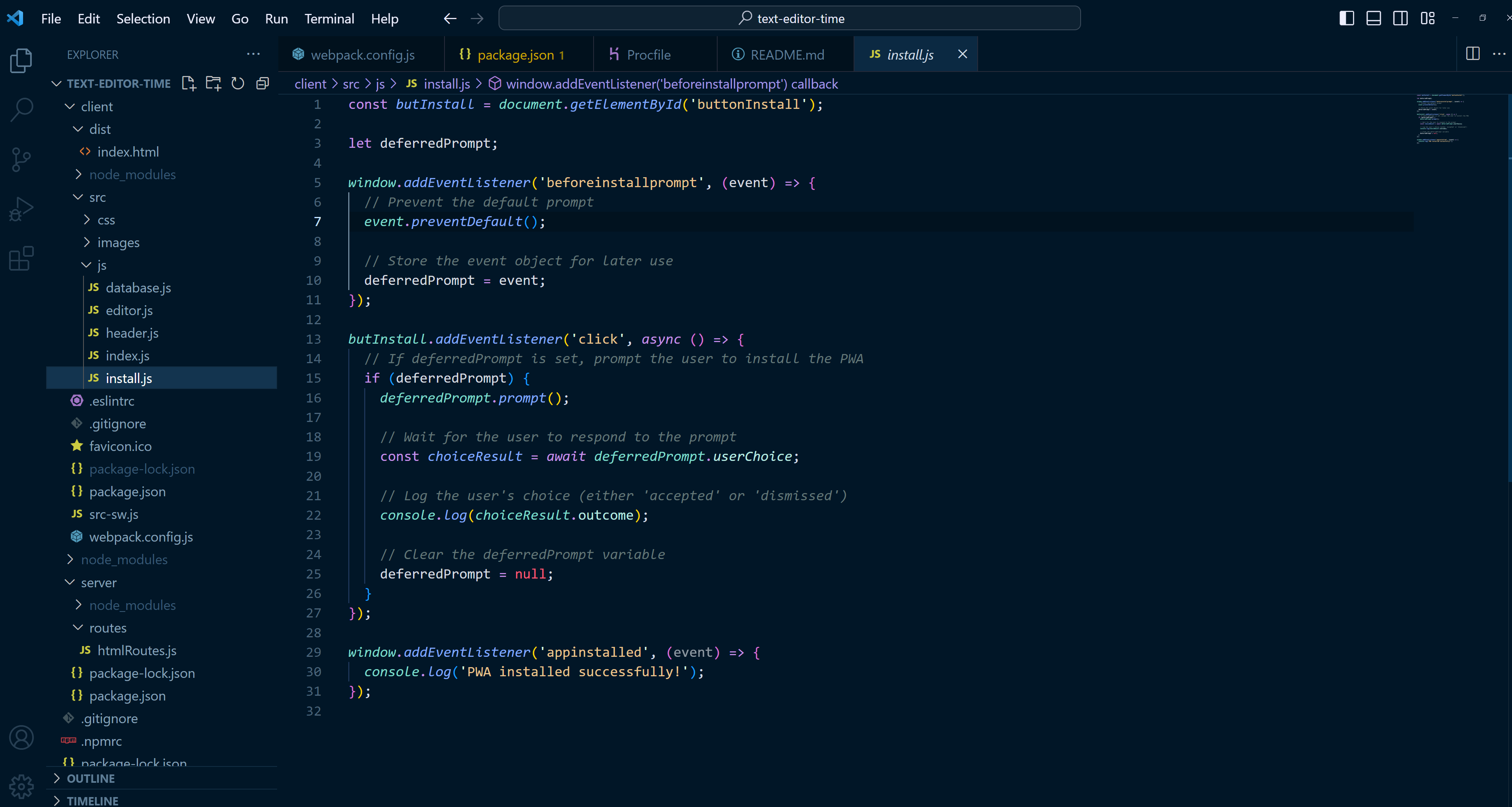Collapse the client folder
The image size is (1512, 807).
pos(161,106)
